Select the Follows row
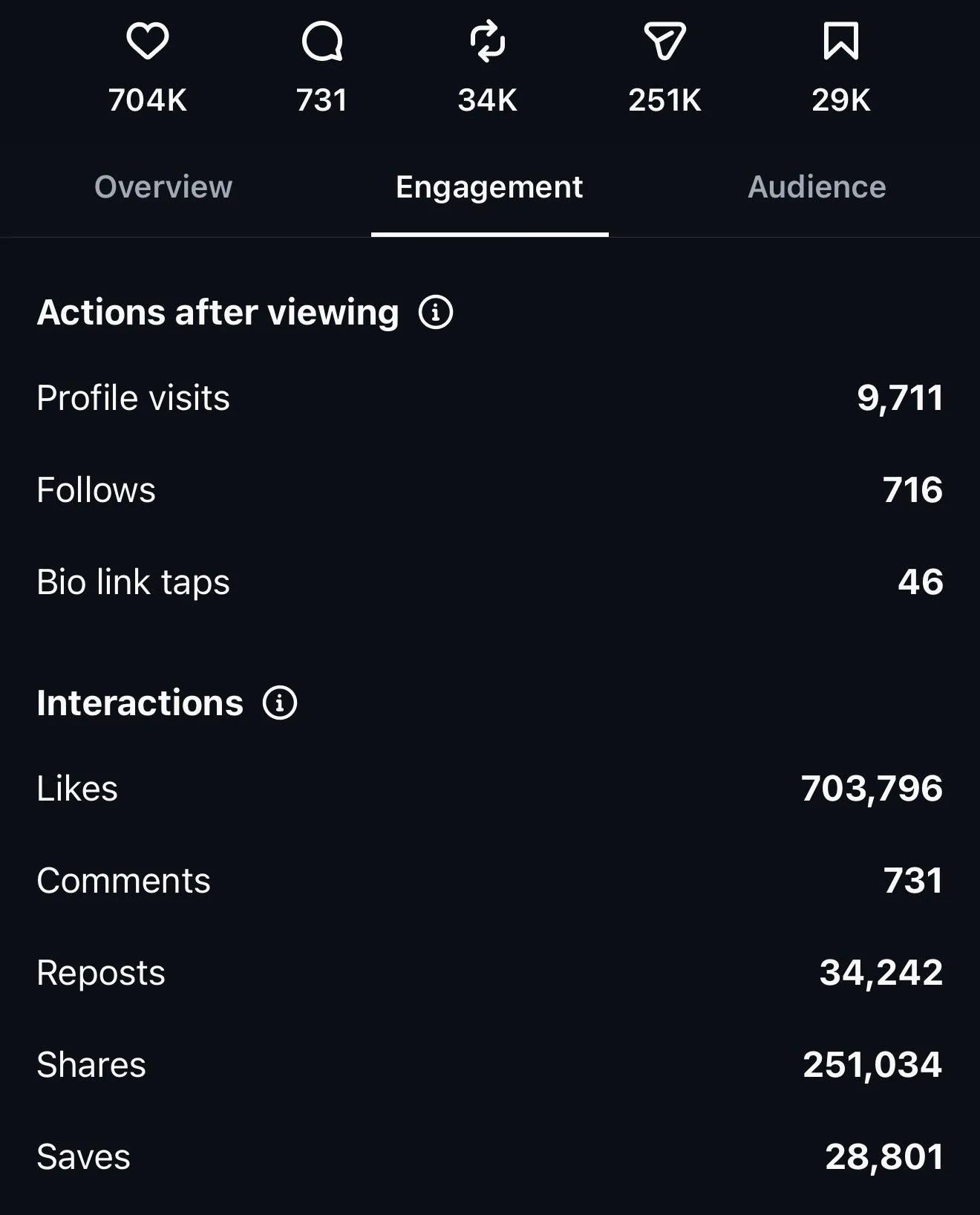This screenshot has height=1215, width=980. [490, 490]
